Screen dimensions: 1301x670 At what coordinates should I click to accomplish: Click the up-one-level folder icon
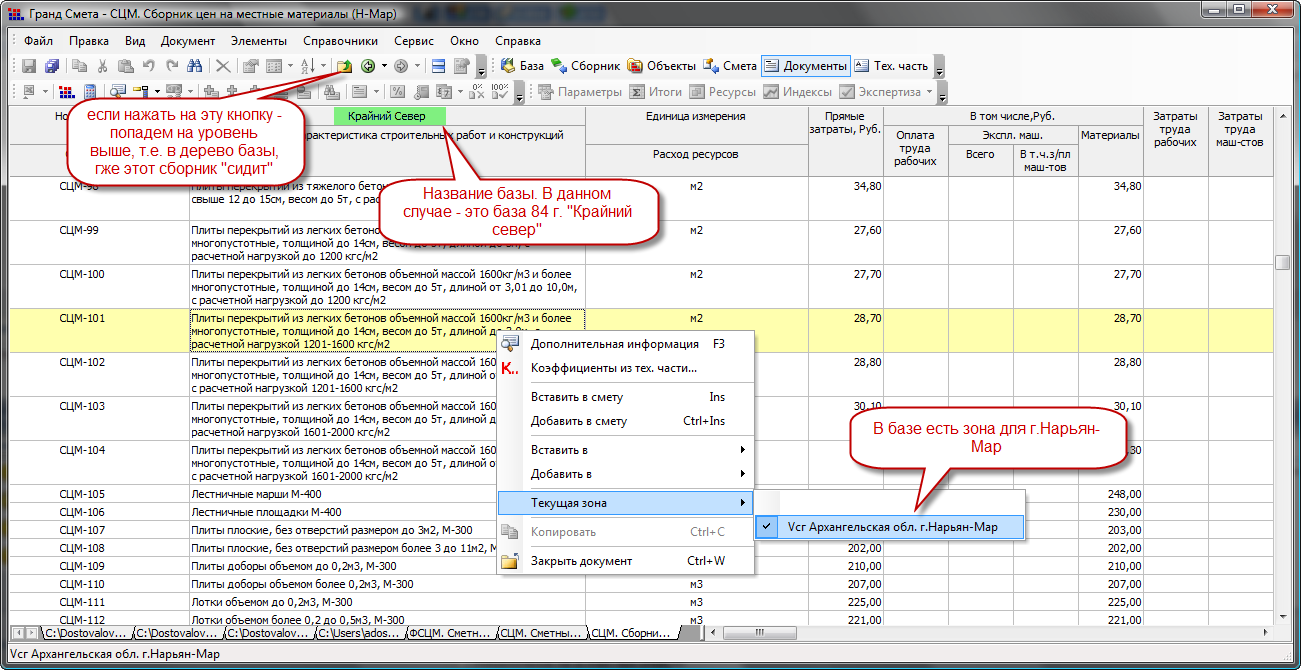click(x=344, y=67)
